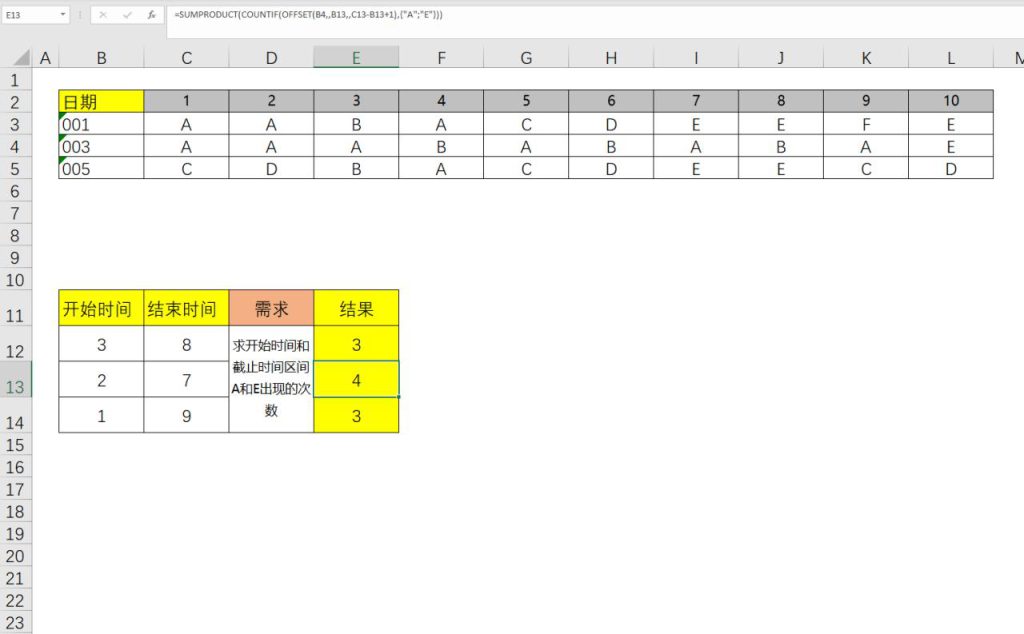Click start time cell with value 2

tap(101, 379)
